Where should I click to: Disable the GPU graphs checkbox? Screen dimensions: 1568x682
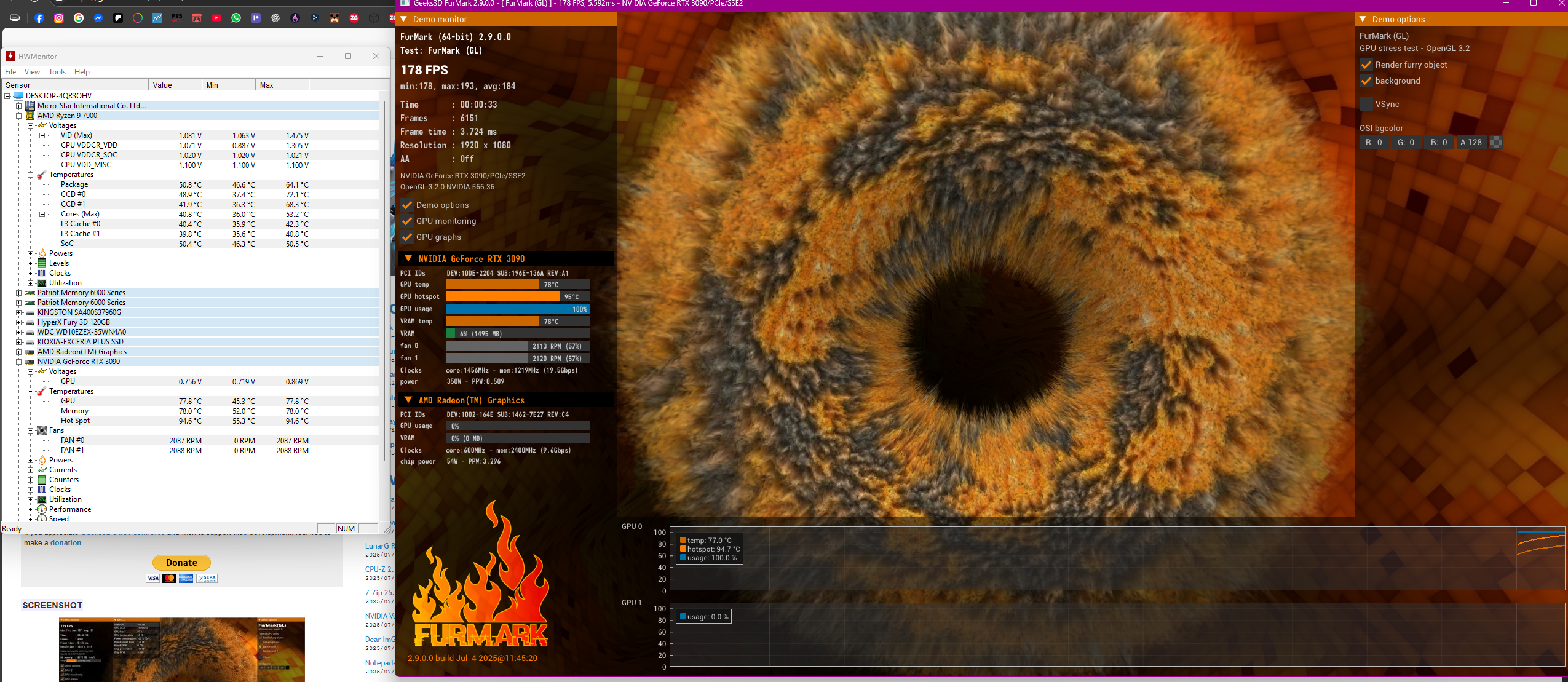coord(406,237)
